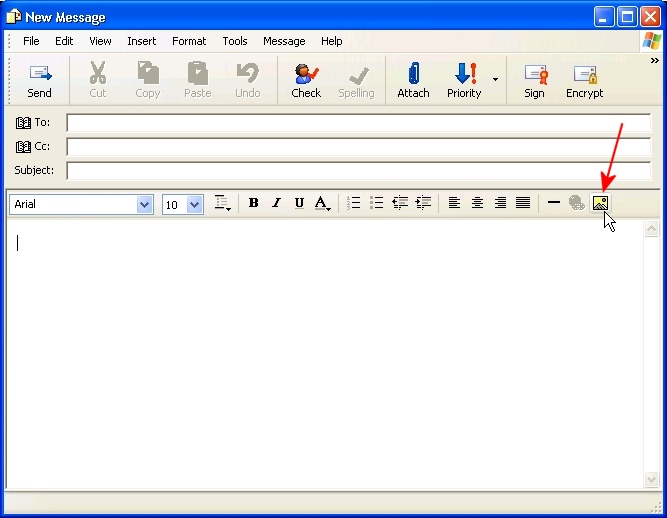Click the create hyperlink icon
667x518 pixels.
[x=577, y=203]
